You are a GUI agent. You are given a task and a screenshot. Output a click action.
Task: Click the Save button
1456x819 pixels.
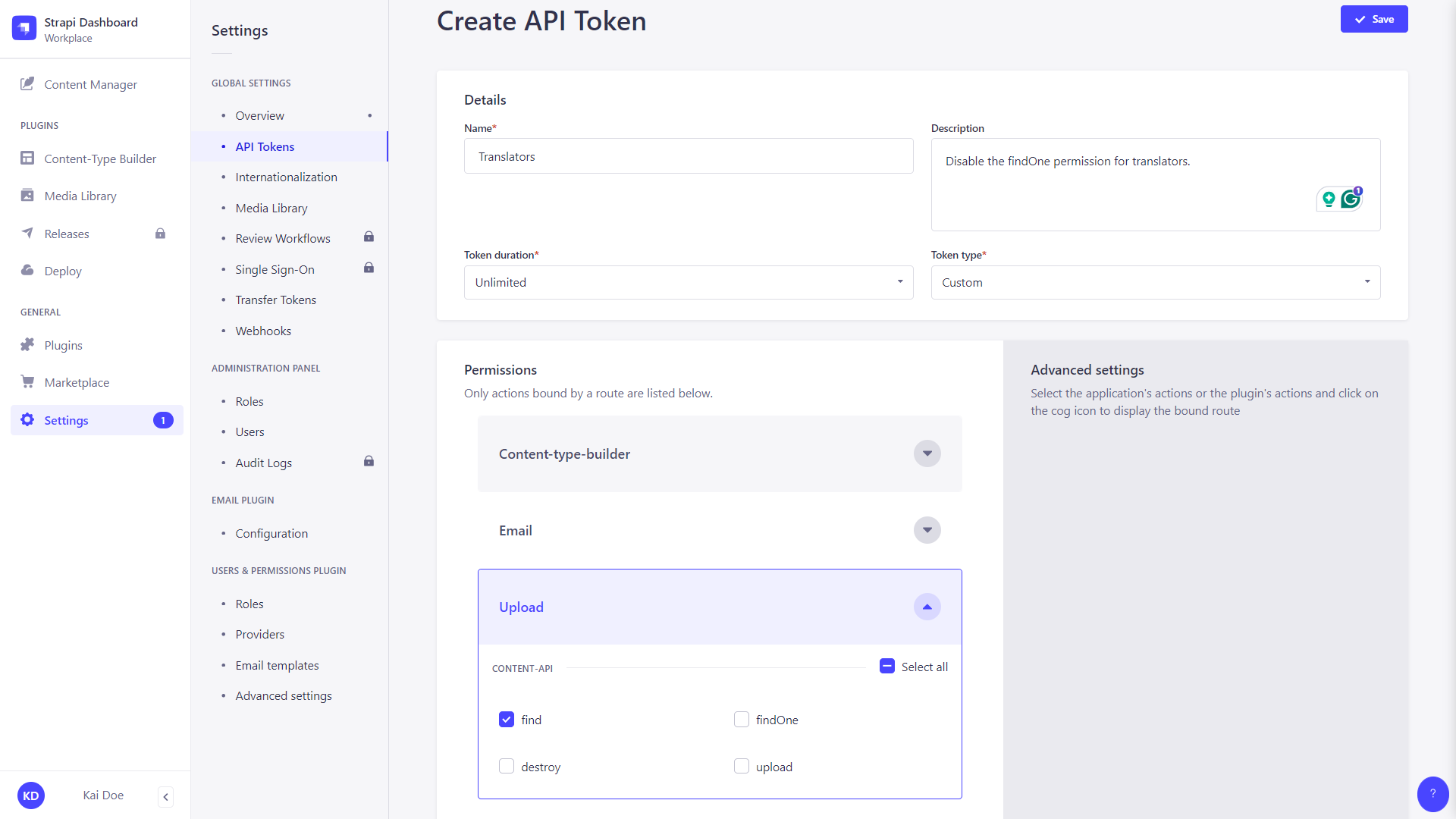point(1374,19)
